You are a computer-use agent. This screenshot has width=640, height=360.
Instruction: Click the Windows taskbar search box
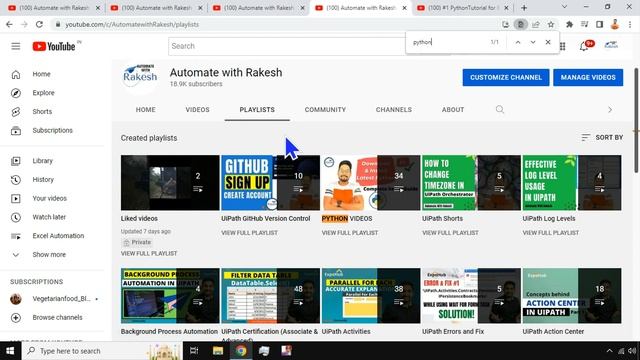103,351
